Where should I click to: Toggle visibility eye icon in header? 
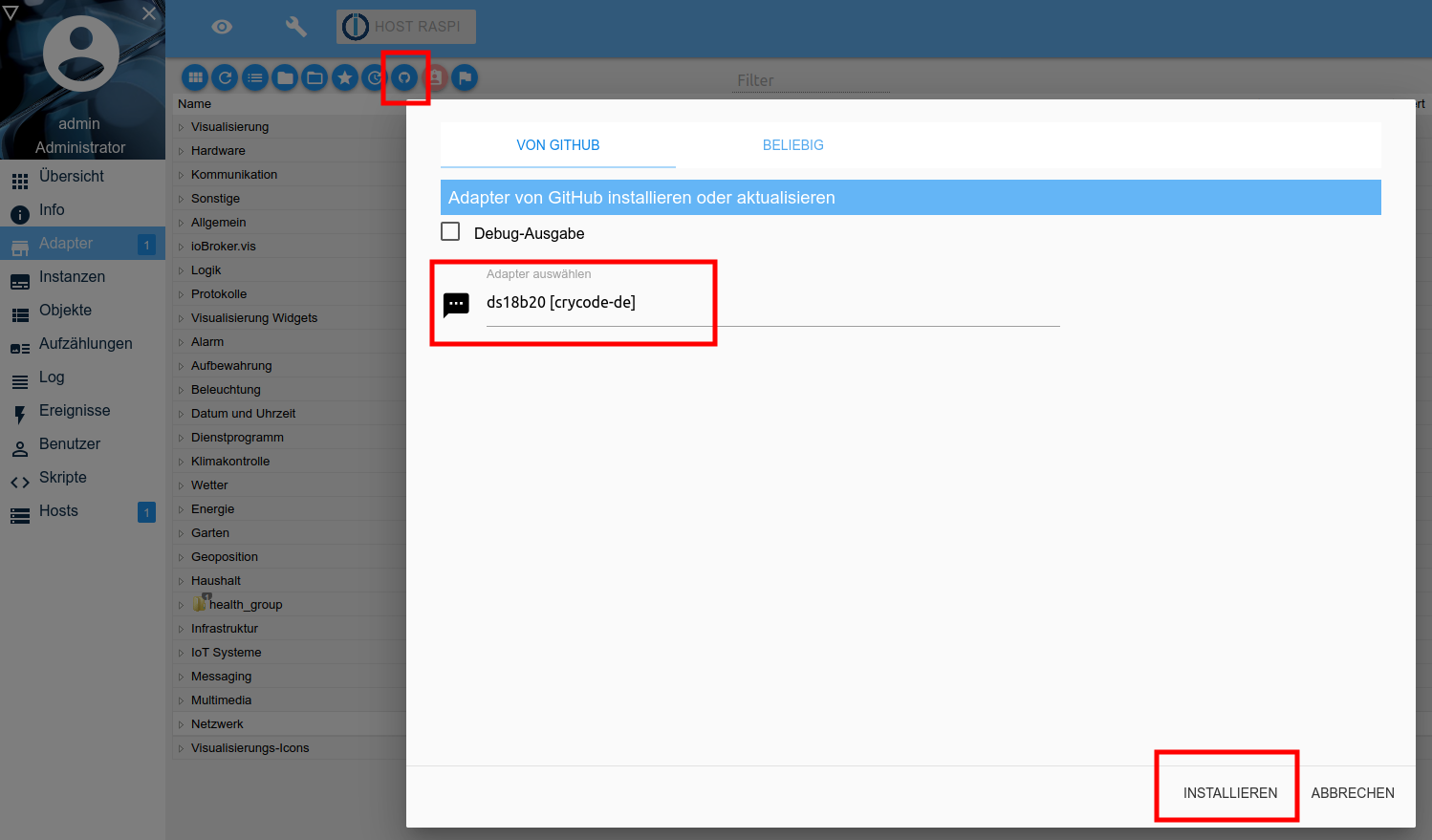[222, 27]
